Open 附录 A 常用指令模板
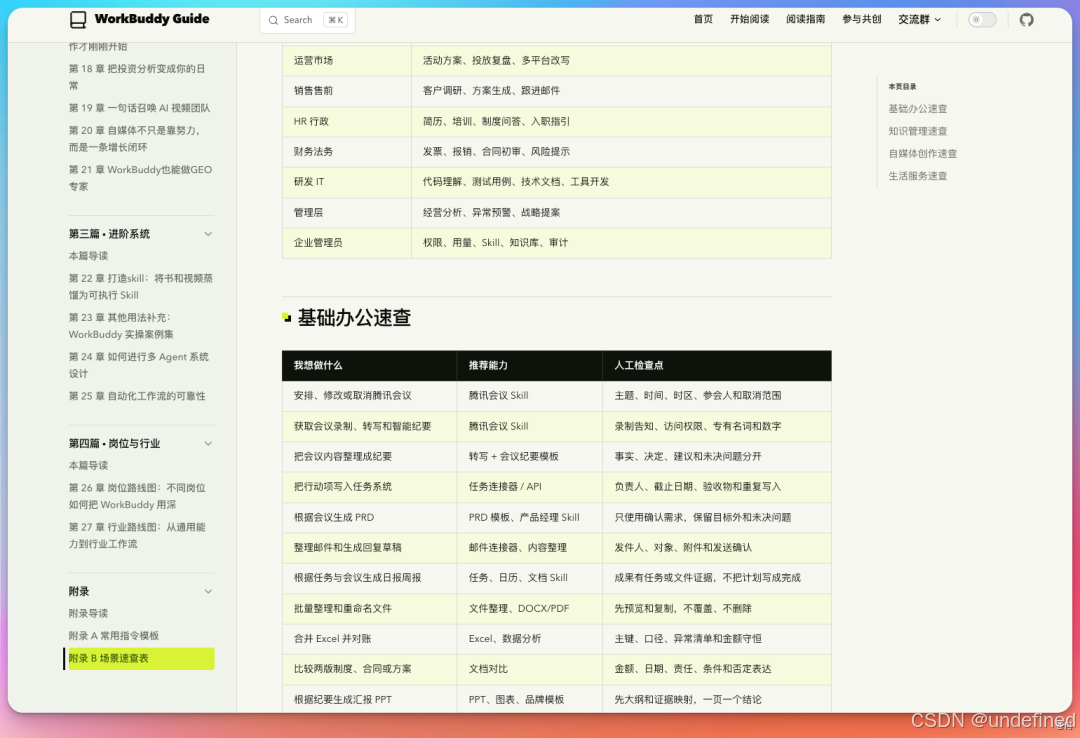This screenshot has height=738, width=1080. tap(114, 636)
